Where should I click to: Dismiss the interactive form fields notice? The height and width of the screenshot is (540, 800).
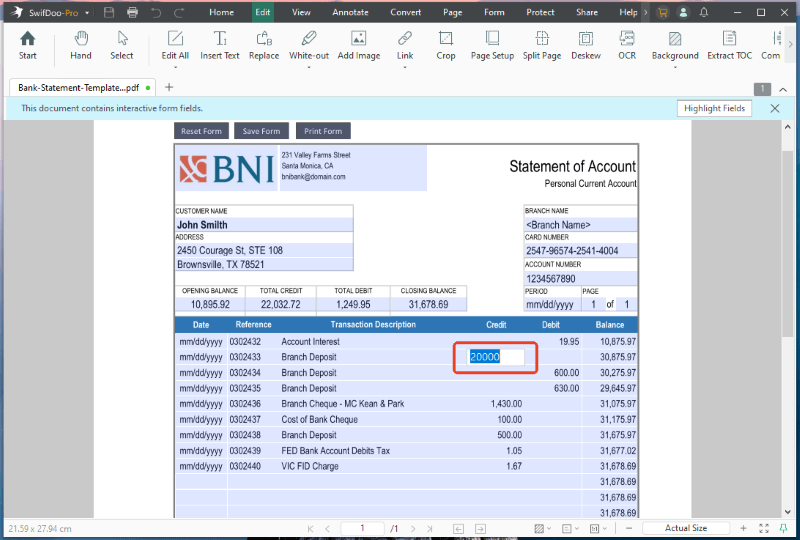(774, 108)
